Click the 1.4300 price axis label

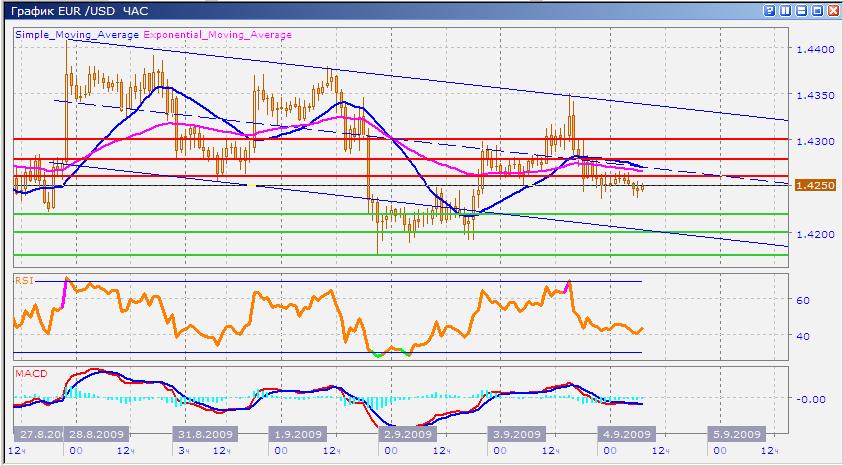817,141
